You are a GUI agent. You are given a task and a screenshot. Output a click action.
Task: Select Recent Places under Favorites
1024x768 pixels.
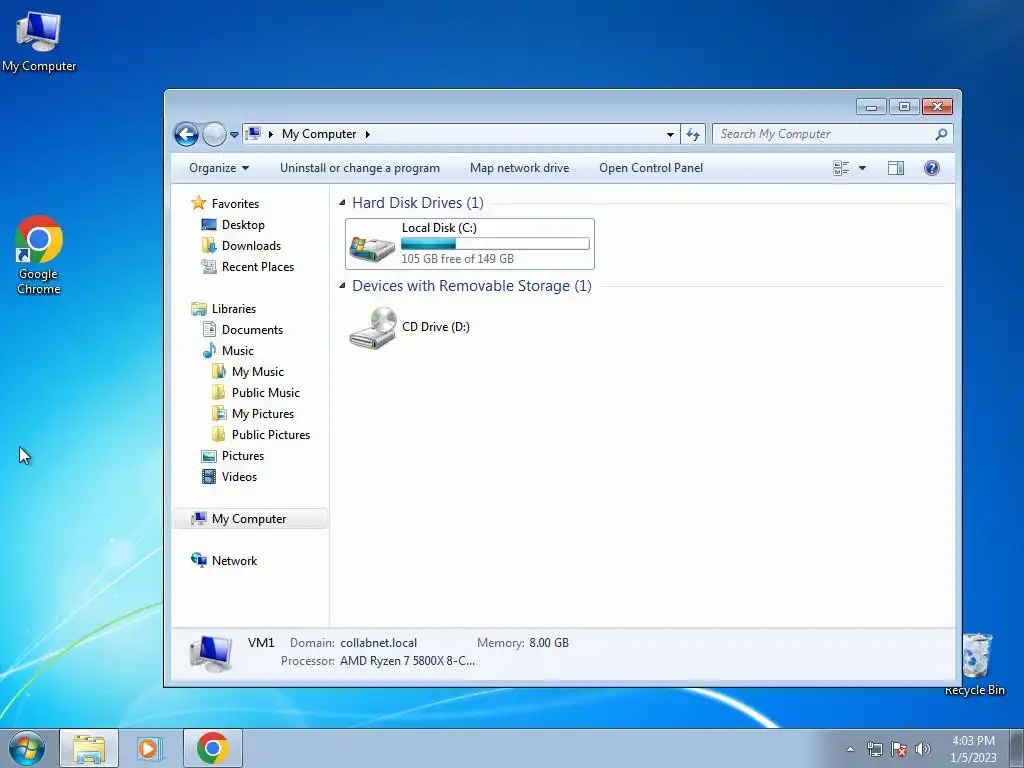click(248, 266)
